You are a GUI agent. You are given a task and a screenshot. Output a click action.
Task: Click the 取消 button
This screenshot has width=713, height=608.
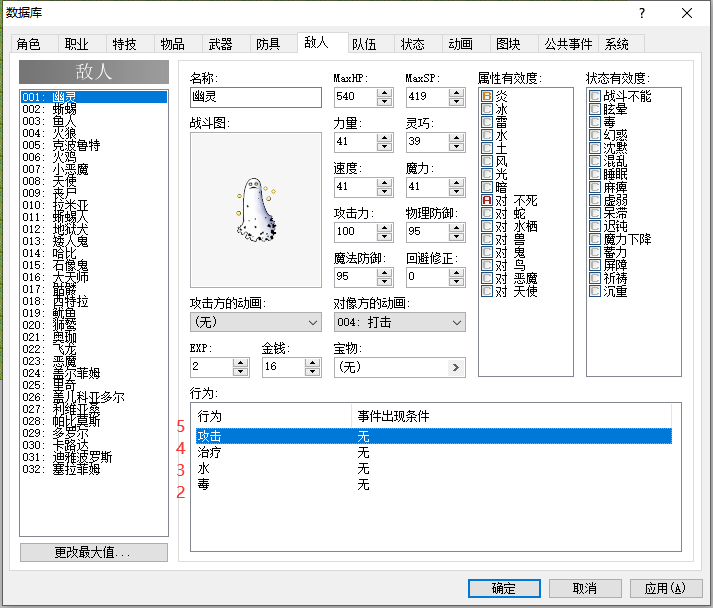pos(585,588)
